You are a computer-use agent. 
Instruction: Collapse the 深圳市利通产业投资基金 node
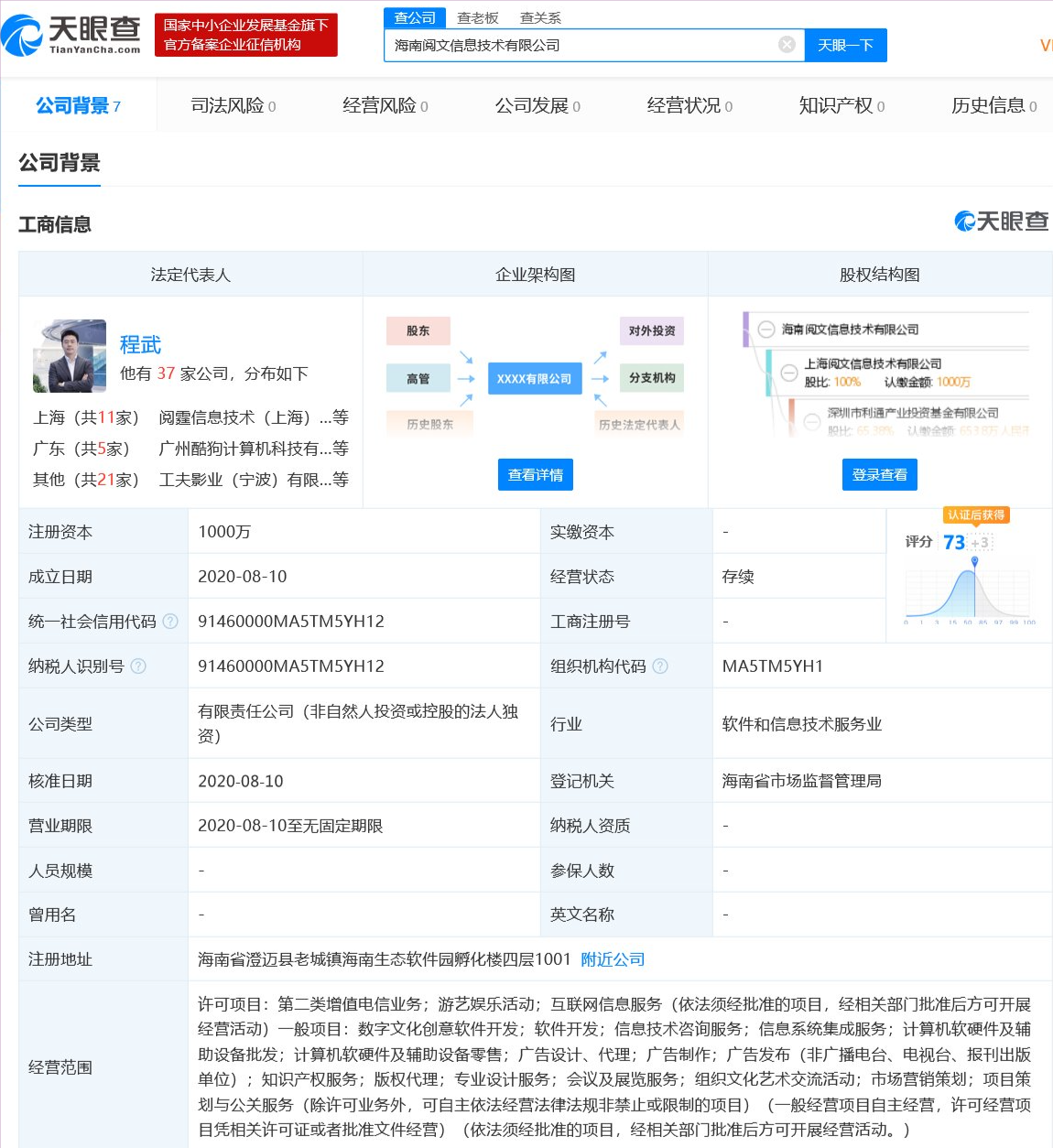click(x=813, y=422)
